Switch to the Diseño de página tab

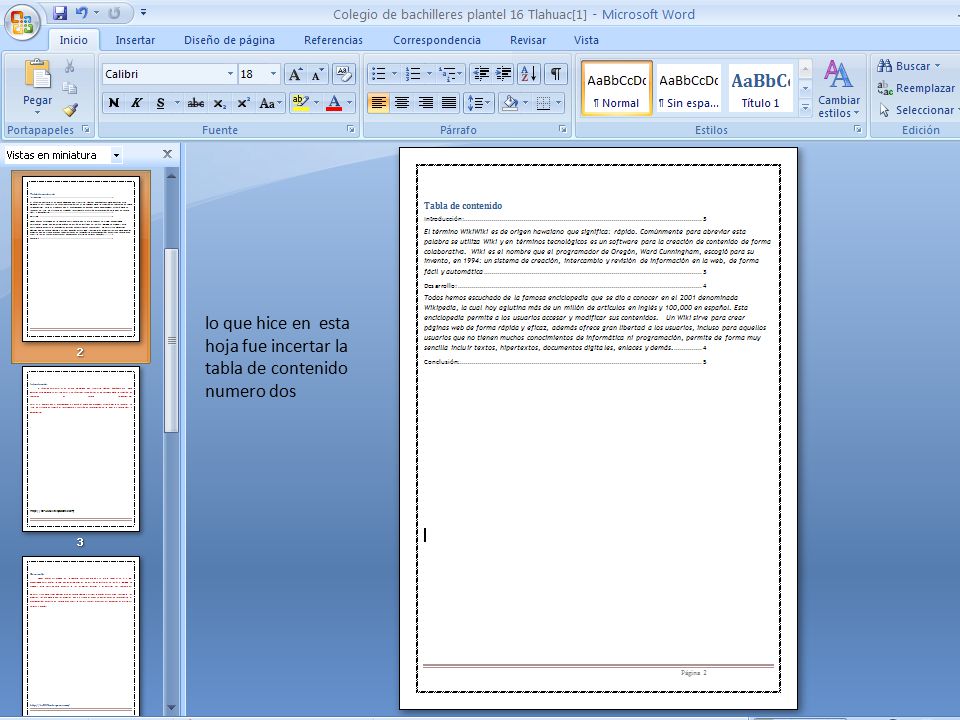tap(230, 40)
